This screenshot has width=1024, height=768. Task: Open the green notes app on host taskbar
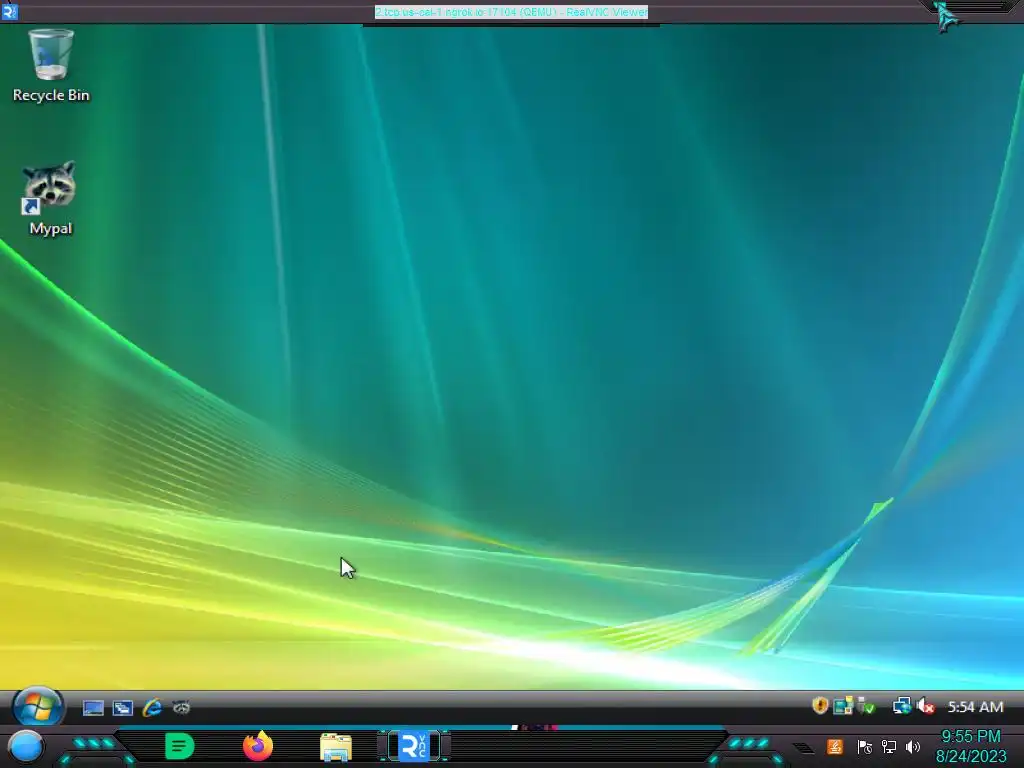point(179,746)
